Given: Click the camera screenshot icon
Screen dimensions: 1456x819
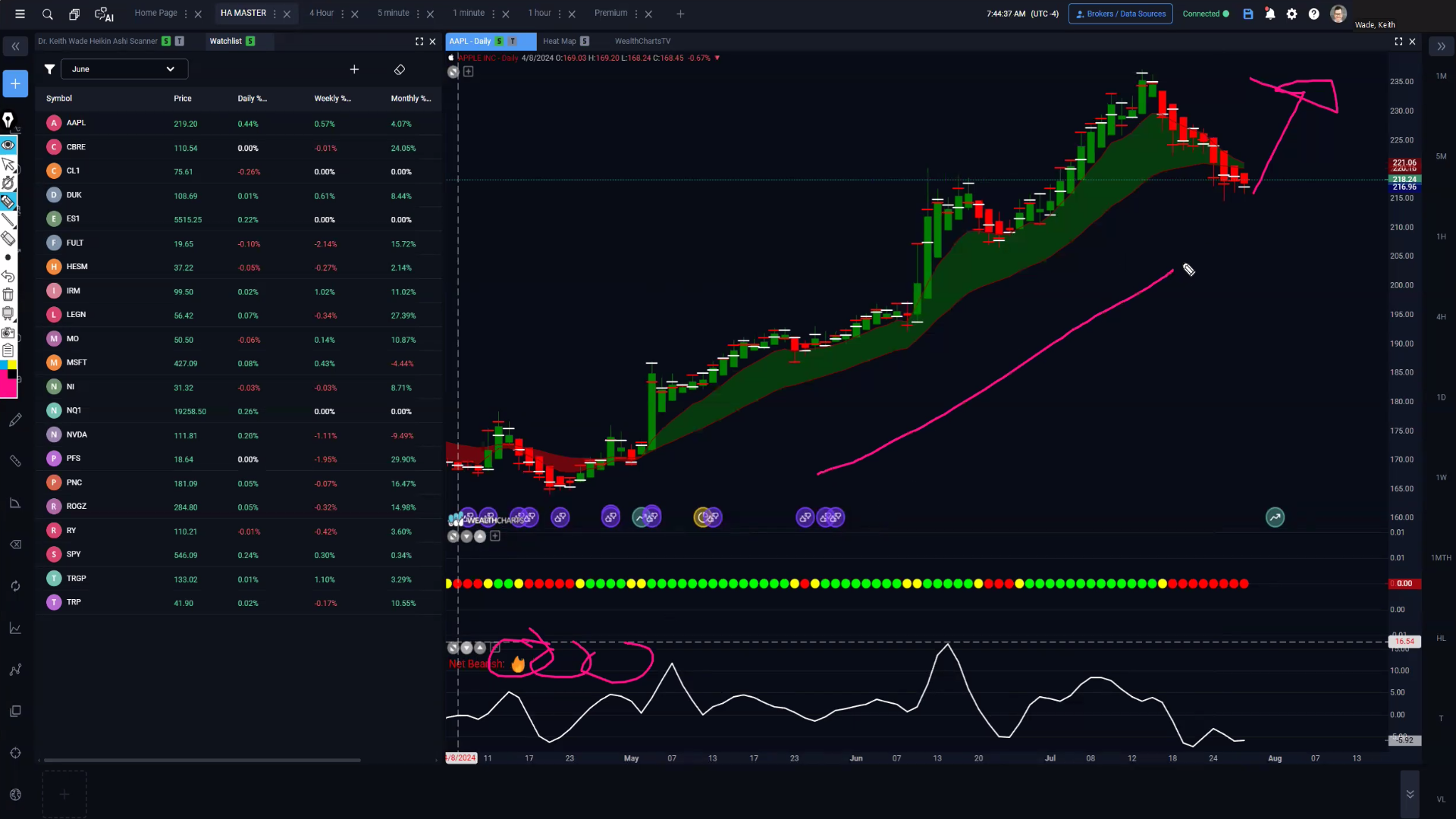Looking at the screenshot, I should pyautogui.click(x=8, y=332).
